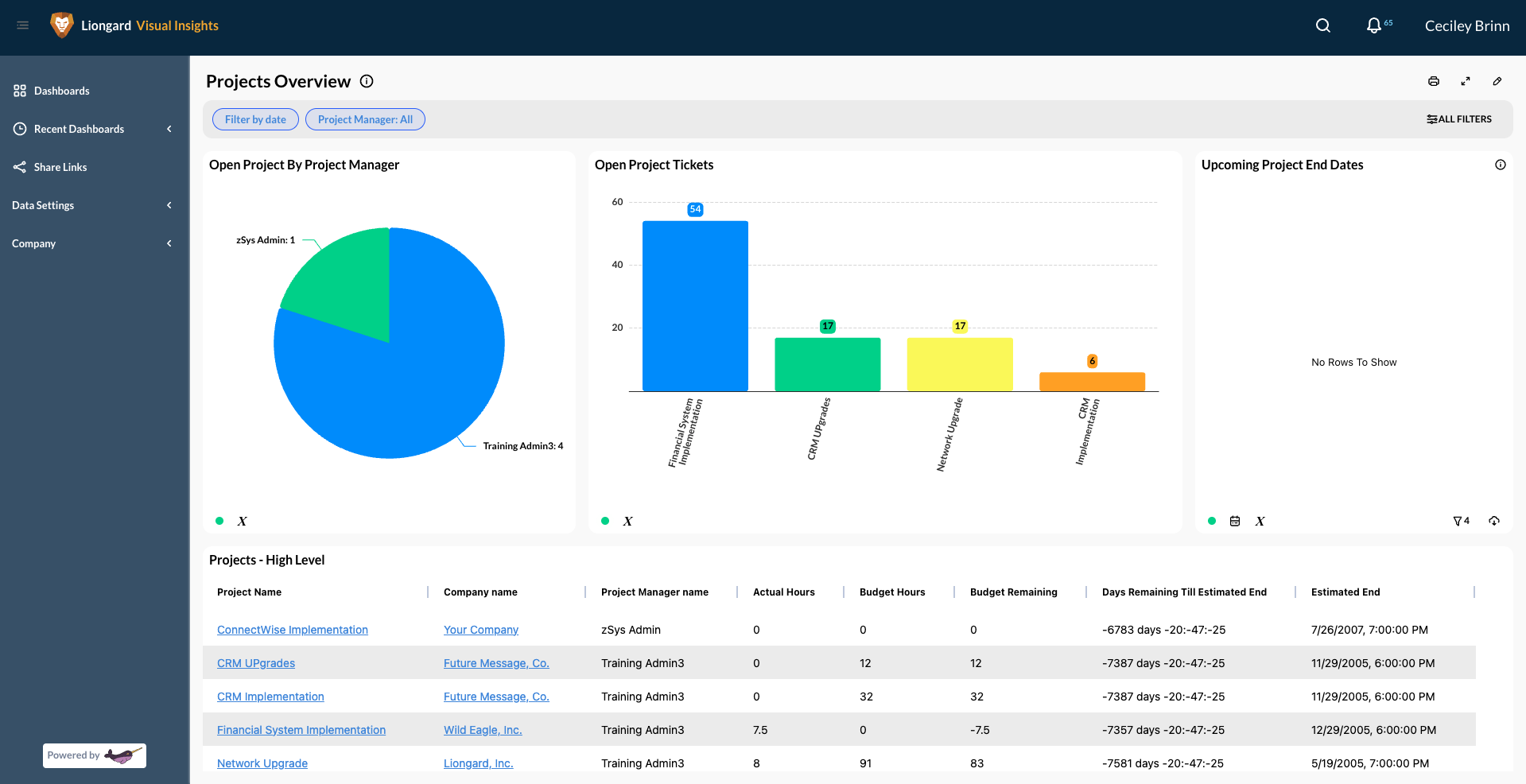Click filter funnel icon showing 4
Image resolution: width=1526 pixels, height=784 pixels.
(1462, 521)
